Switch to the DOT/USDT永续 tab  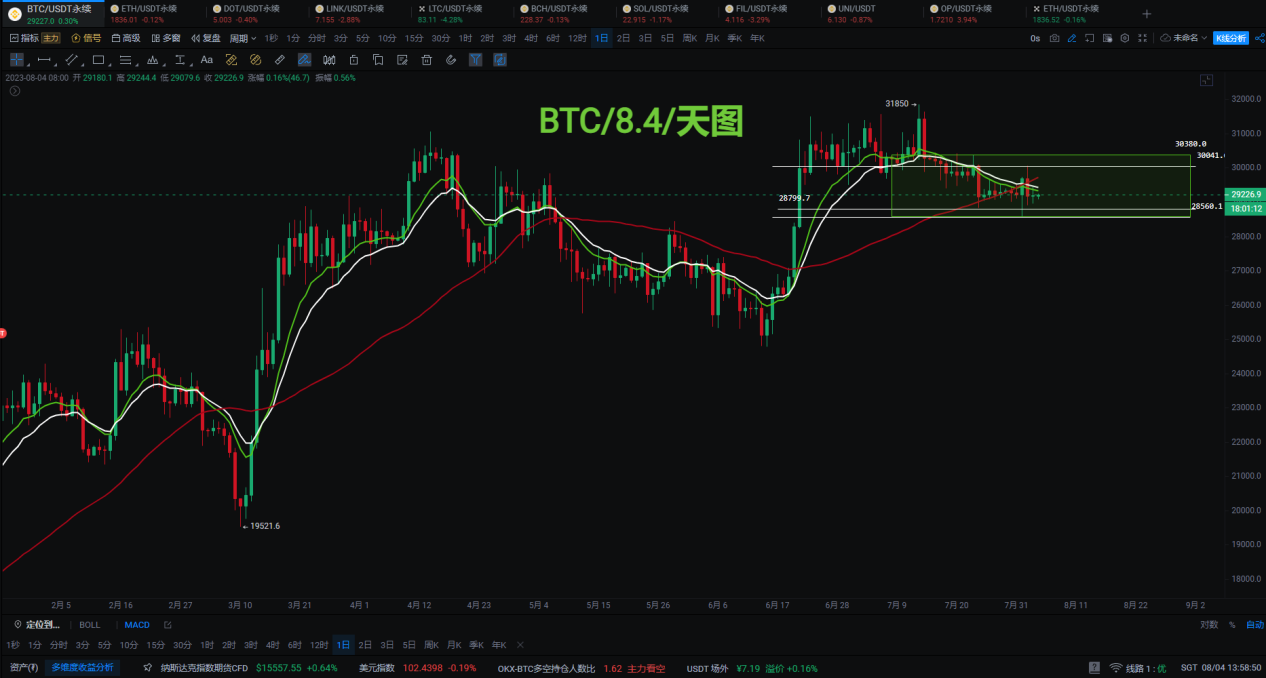(244, 13)
